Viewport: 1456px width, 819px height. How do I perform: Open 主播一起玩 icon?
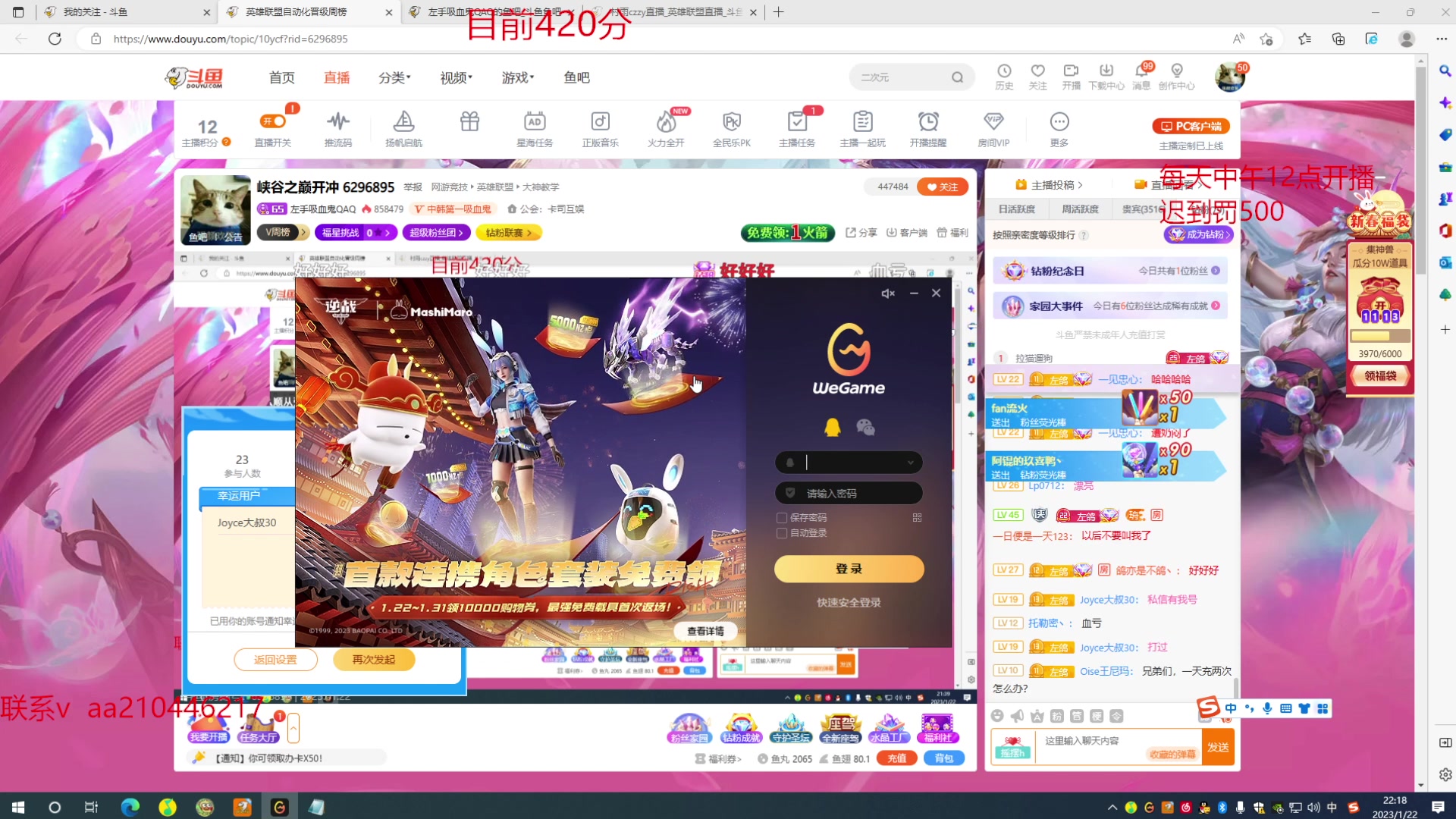click(x=863, y=121)
